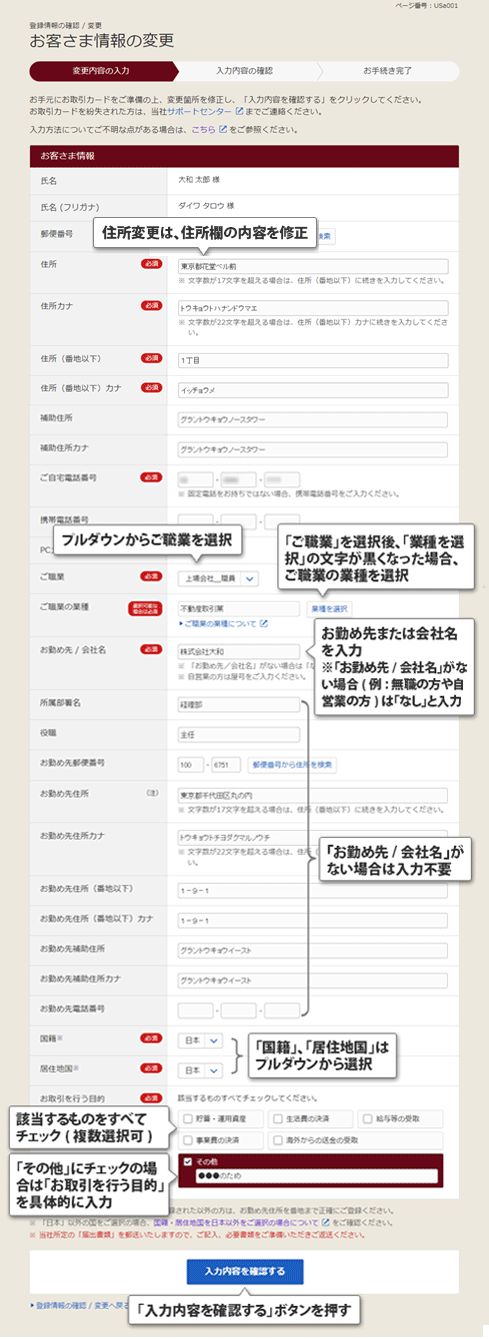Screen dimensions: 489x1339
Task: Uncheck the その他 checkbox
Action: pyautogui.click(x=188, y=1161)
